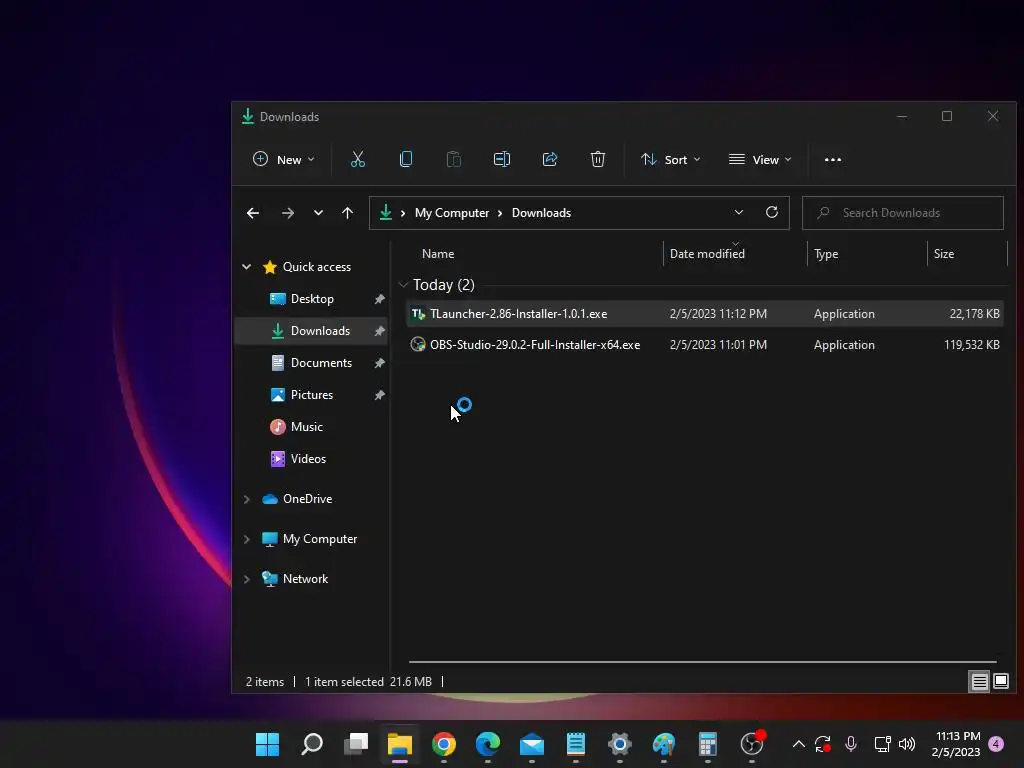Click the Paste clipboard icon
Image resolution: width=1024 pixels, height=768 pixels.
point(453,159)
